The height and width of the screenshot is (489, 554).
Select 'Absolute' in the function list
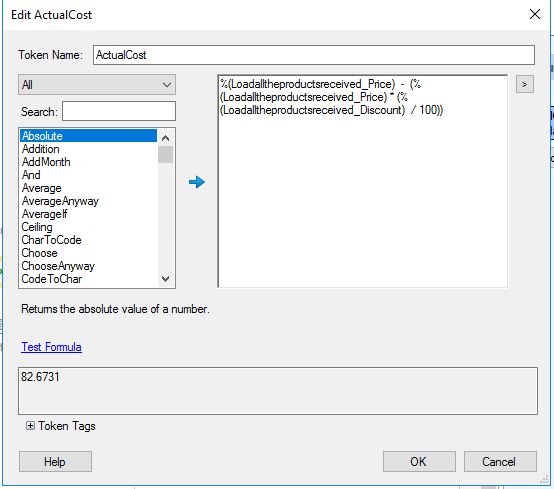point(88,136)
